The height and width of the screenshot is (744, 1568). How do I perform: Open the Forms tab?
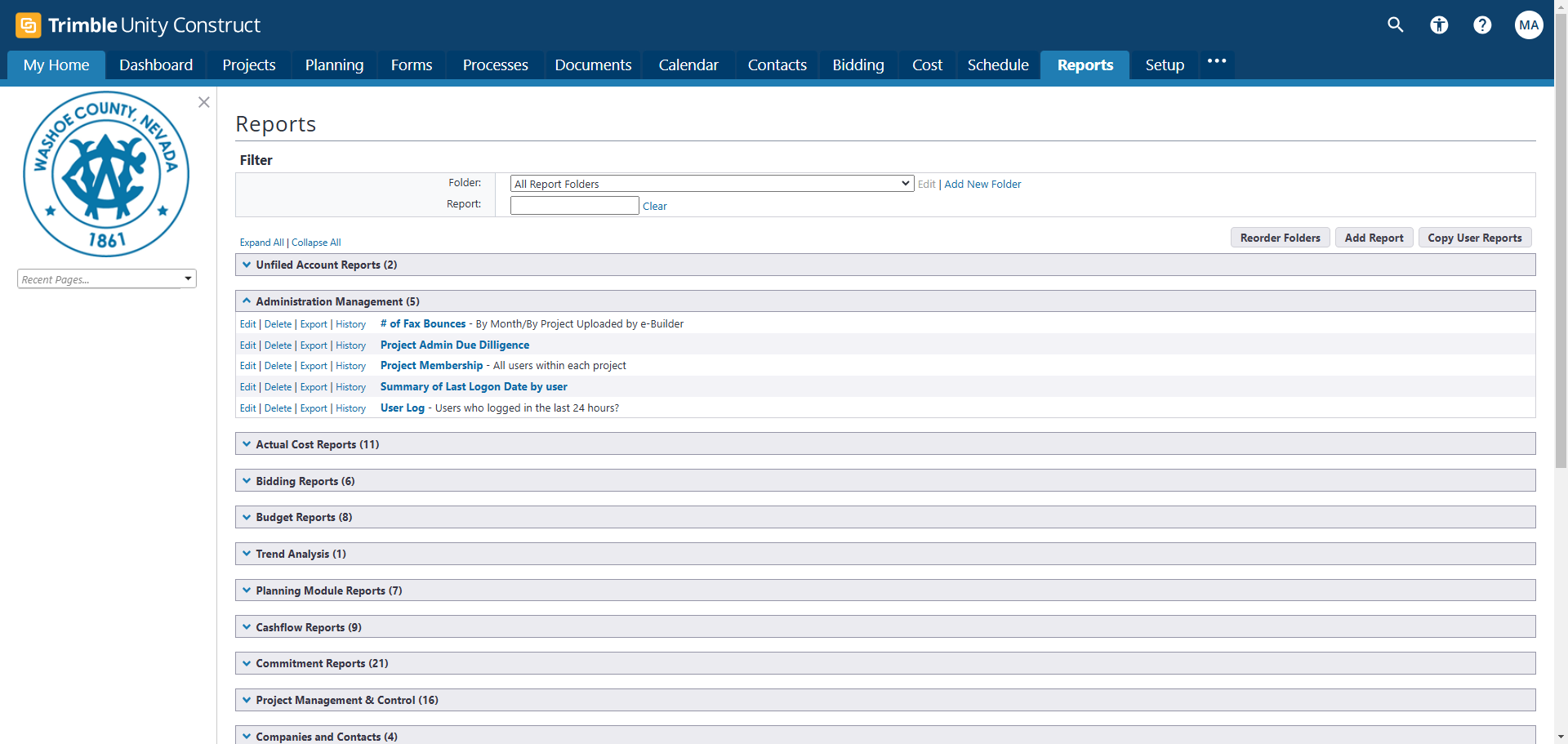412,65
